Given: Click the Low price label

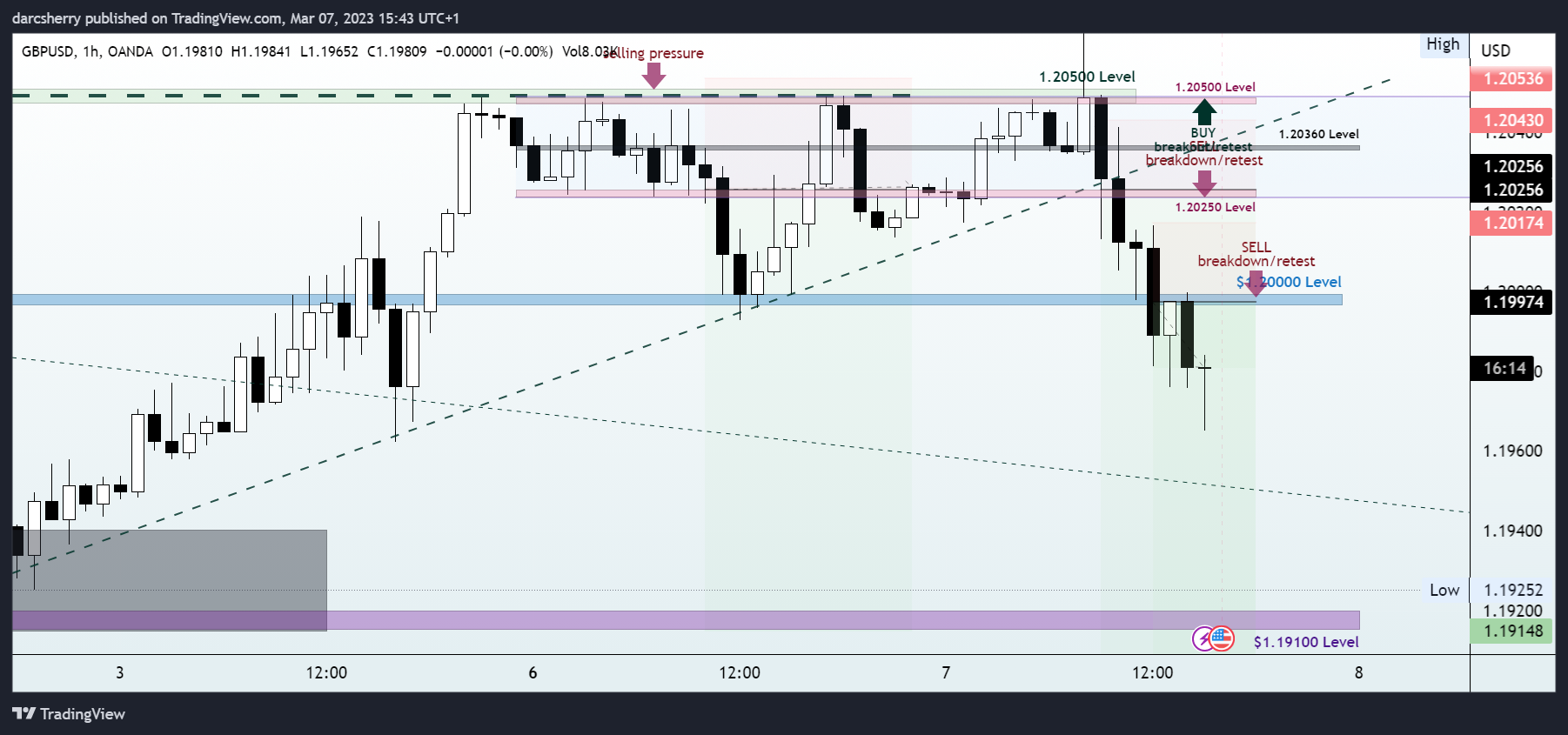Looking at the screenshot, I should coord(1444,590).
